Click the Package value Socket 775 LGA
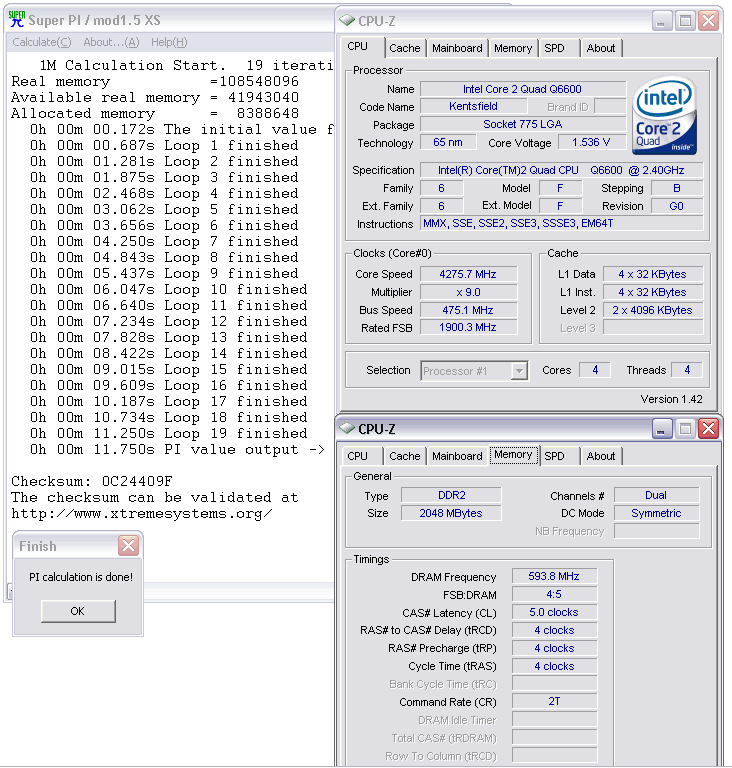This screenshot has height=768, width=732. point(523,124)
